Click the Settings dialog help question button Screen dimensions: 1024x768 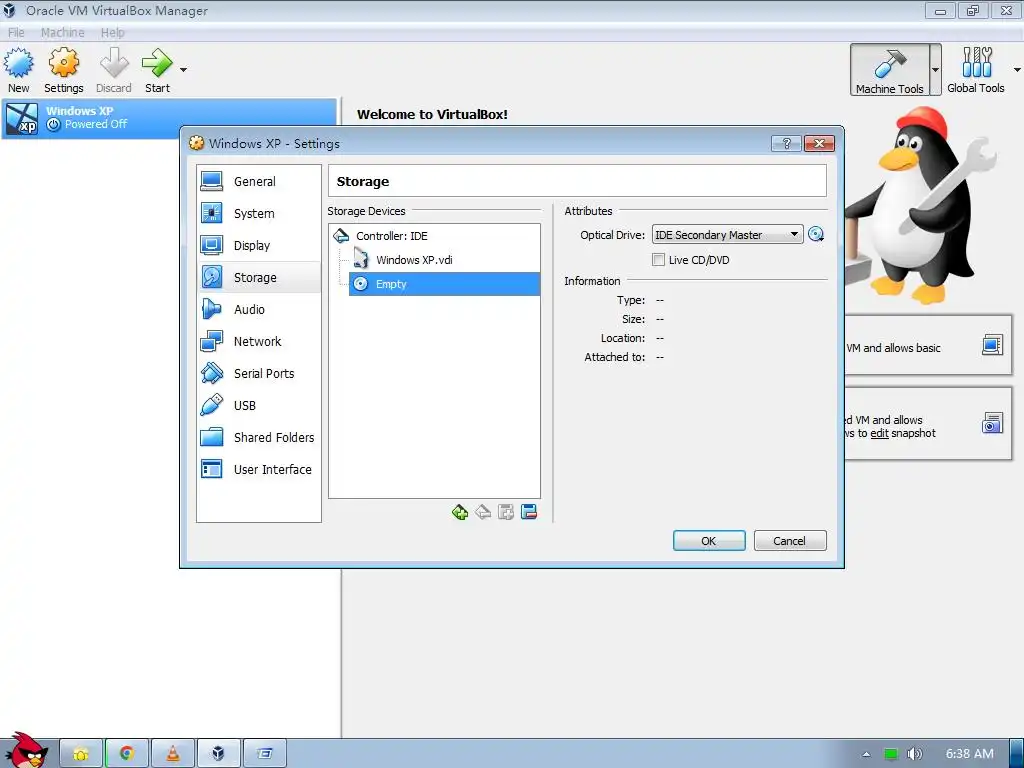pos(786,144)
